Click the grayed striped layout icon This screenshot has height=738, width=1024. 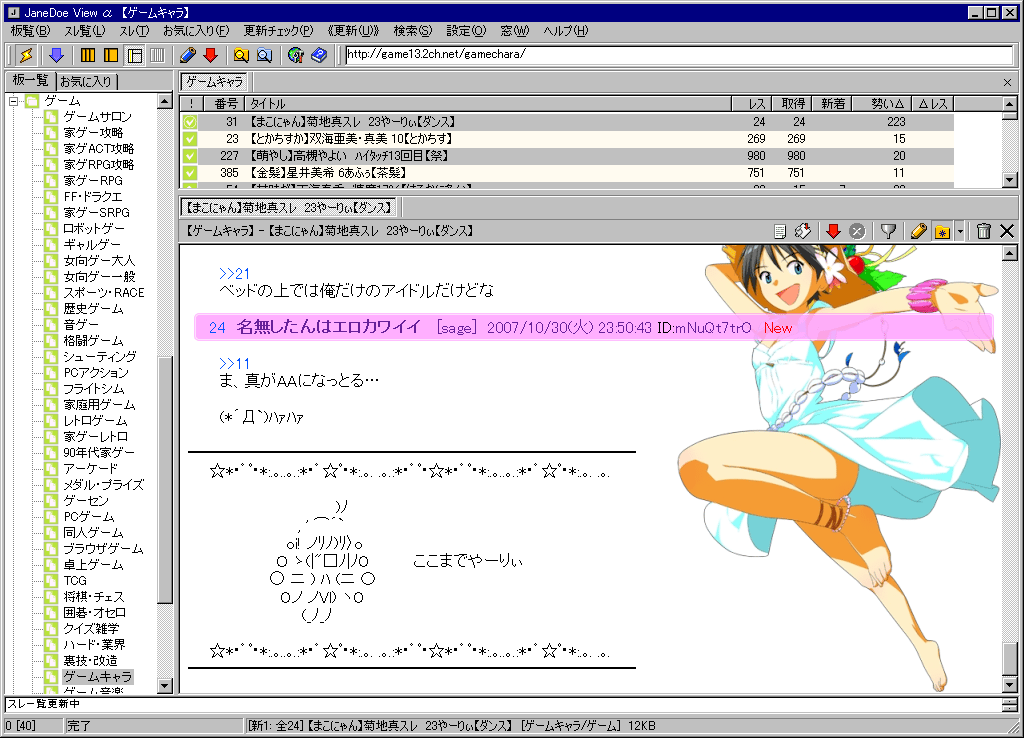click(157, 56)
